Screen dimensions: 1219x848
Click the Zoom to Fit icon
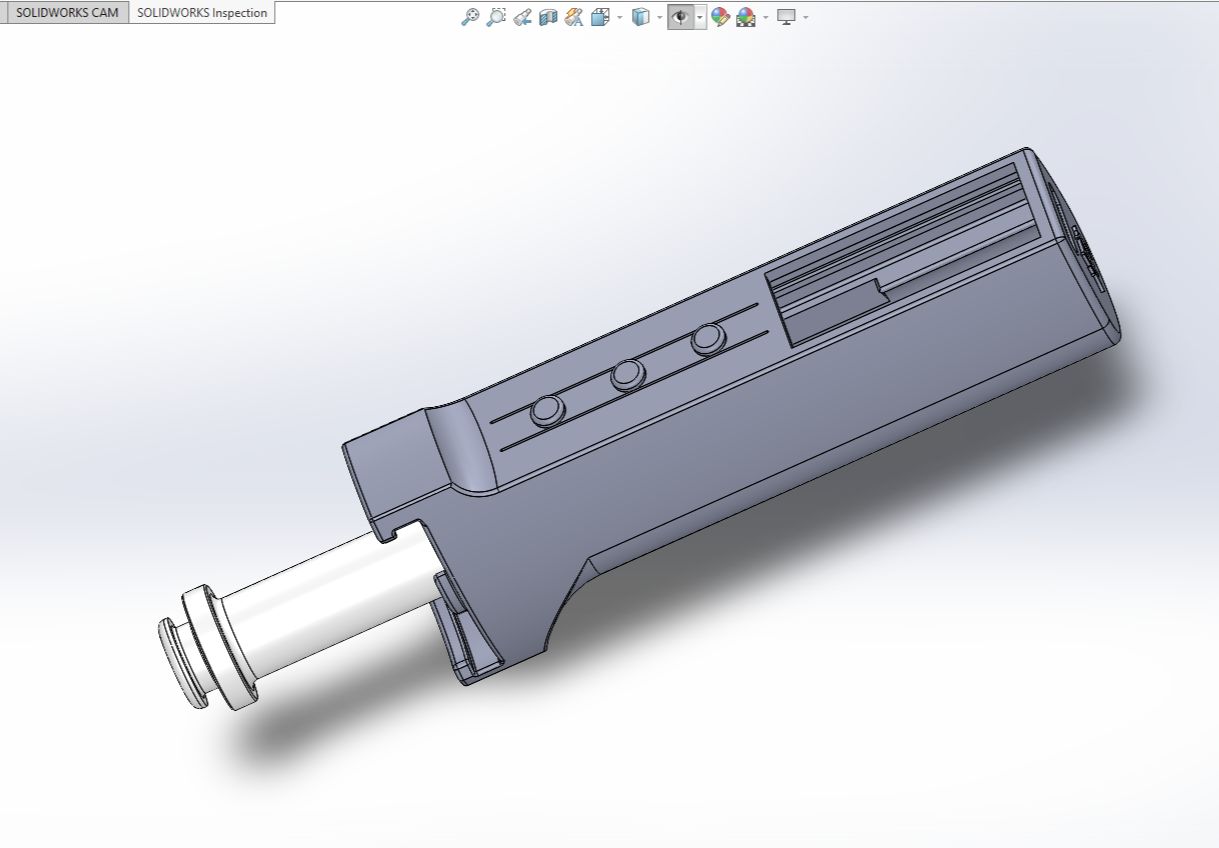tap(469, 17)
